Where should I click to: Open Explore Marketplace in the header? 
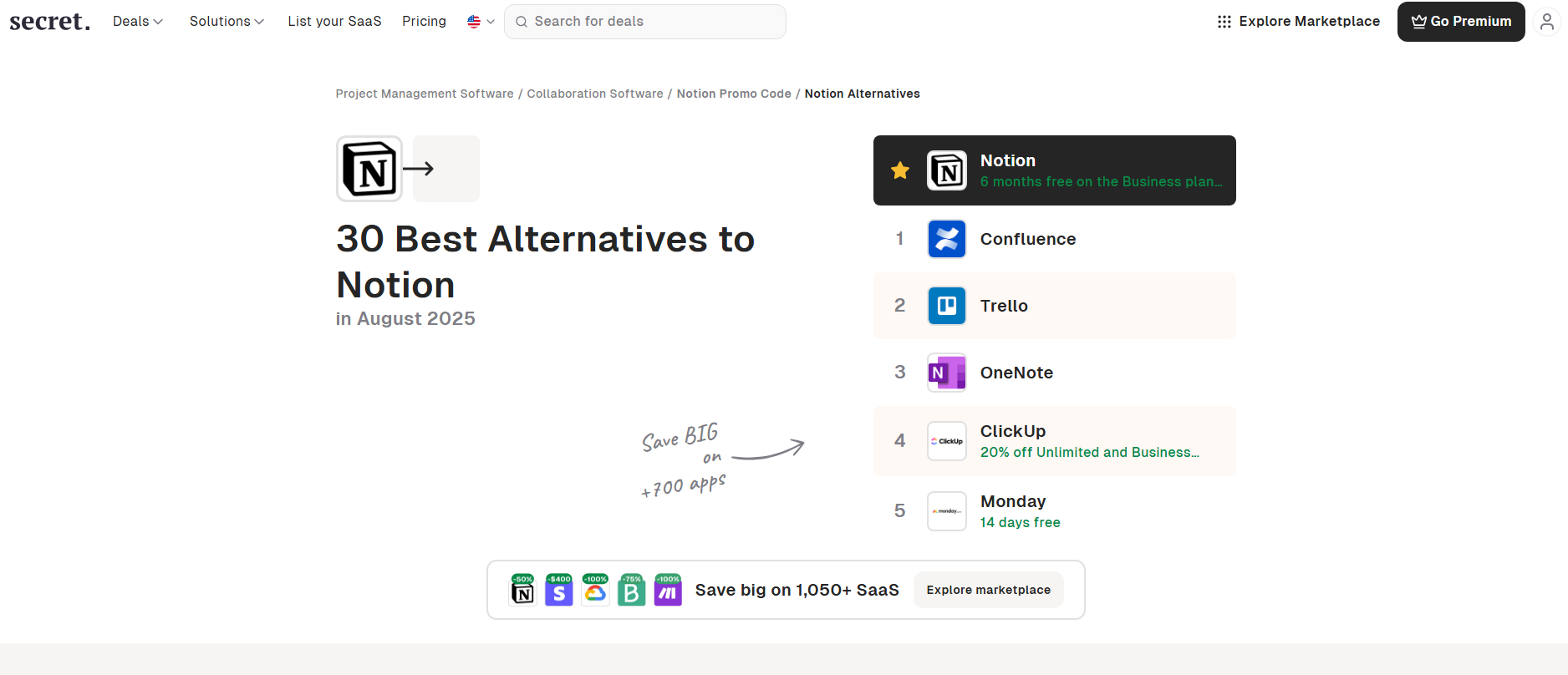(1298, 22)
